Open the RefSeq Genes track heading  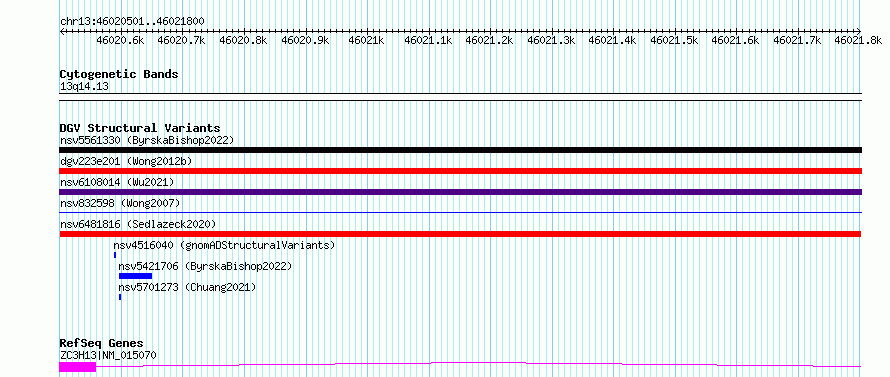[x=101, y=344]
